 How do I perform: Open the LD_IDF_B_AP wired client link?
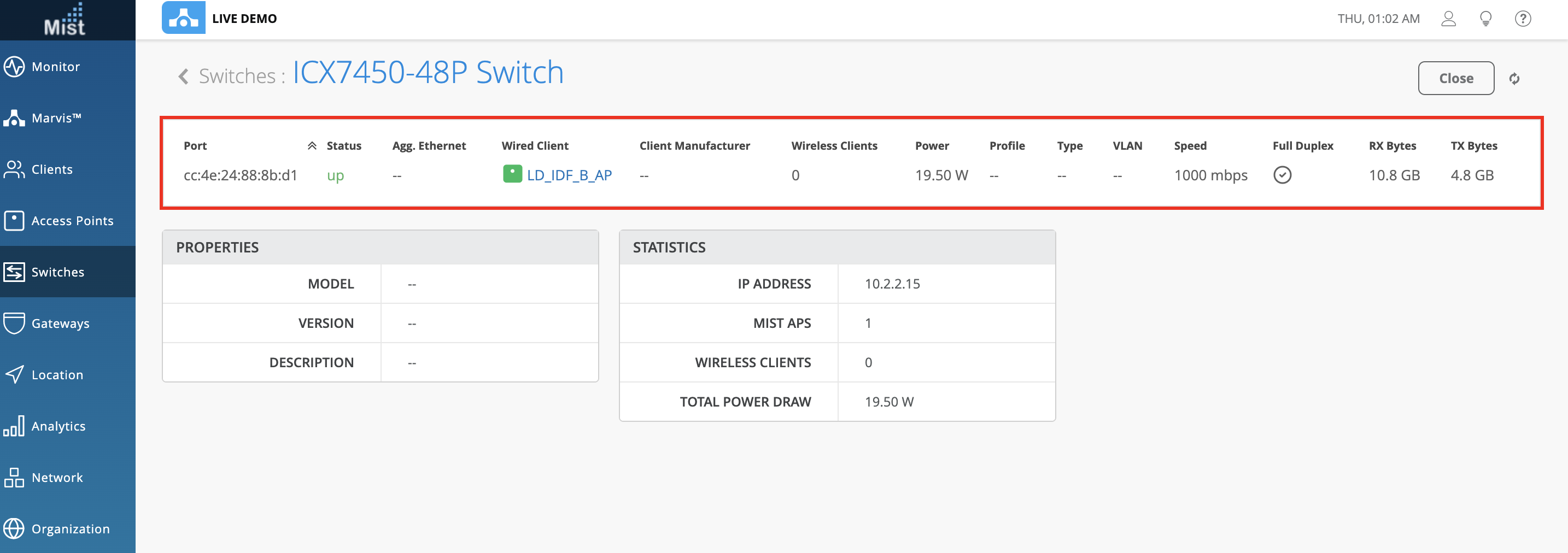(x=569, y=175)
